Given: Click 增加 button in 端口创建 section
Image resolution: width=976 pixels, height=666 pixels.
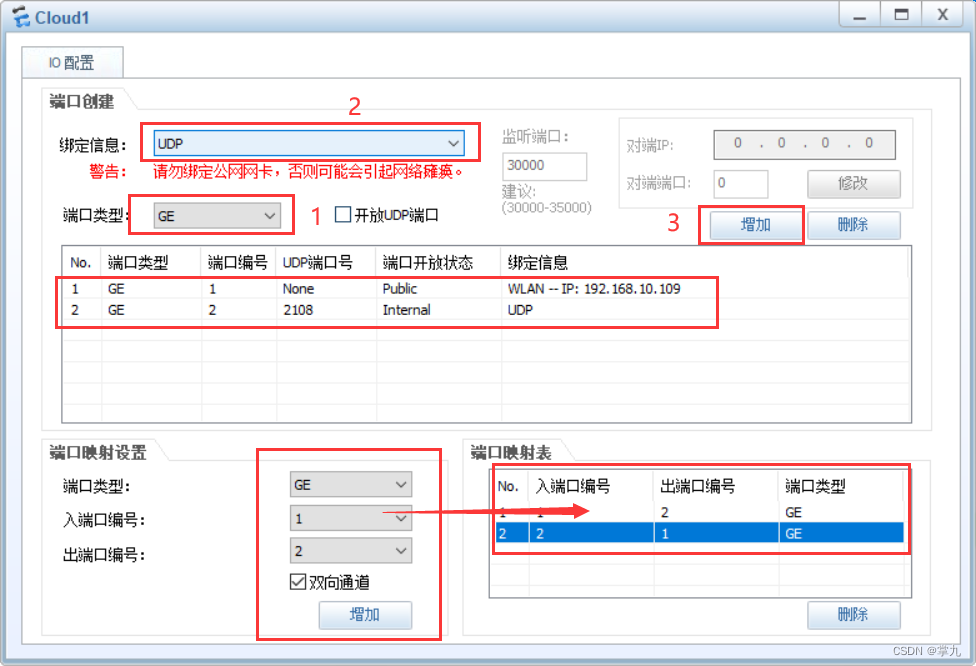Looking at the screenshot, I should (x=756, y=225).
